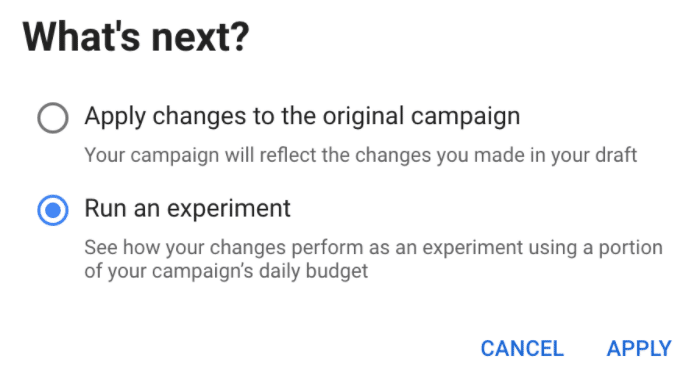Click the word 'campaign' in the first option label
Viewport: 690px width, 387px height.
click(466, 118)
